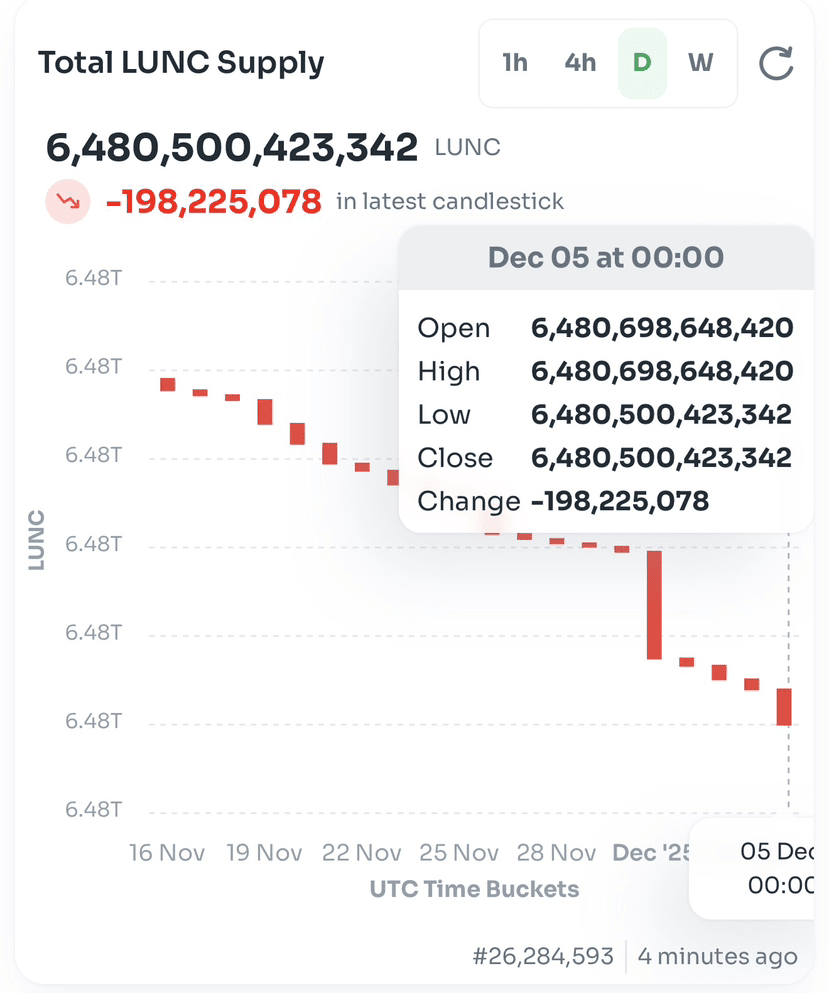Click the 19 Nov x-axis label

[x=264, y=852]
